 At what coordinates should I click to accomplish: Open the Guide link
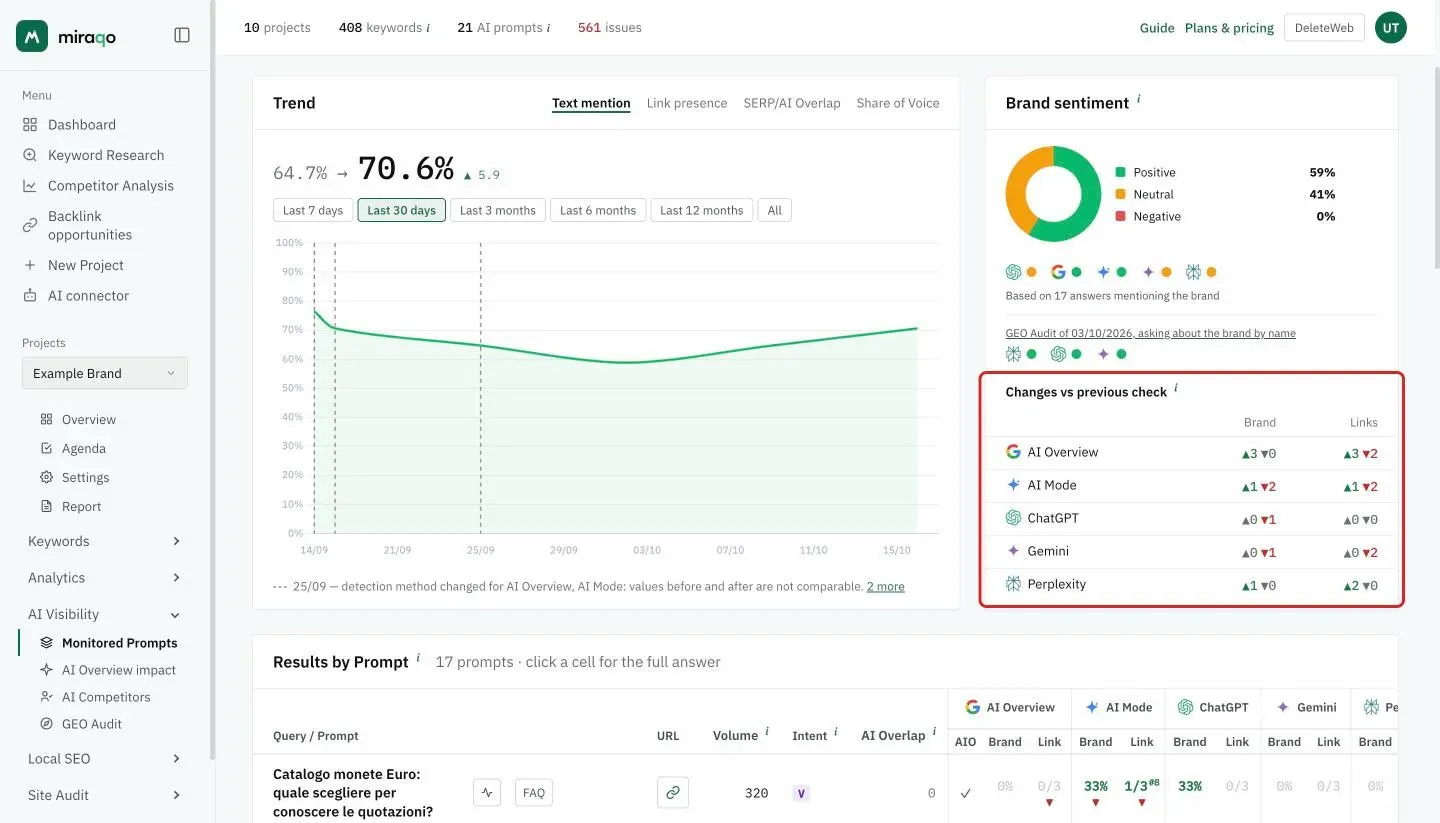(1157, 28)
